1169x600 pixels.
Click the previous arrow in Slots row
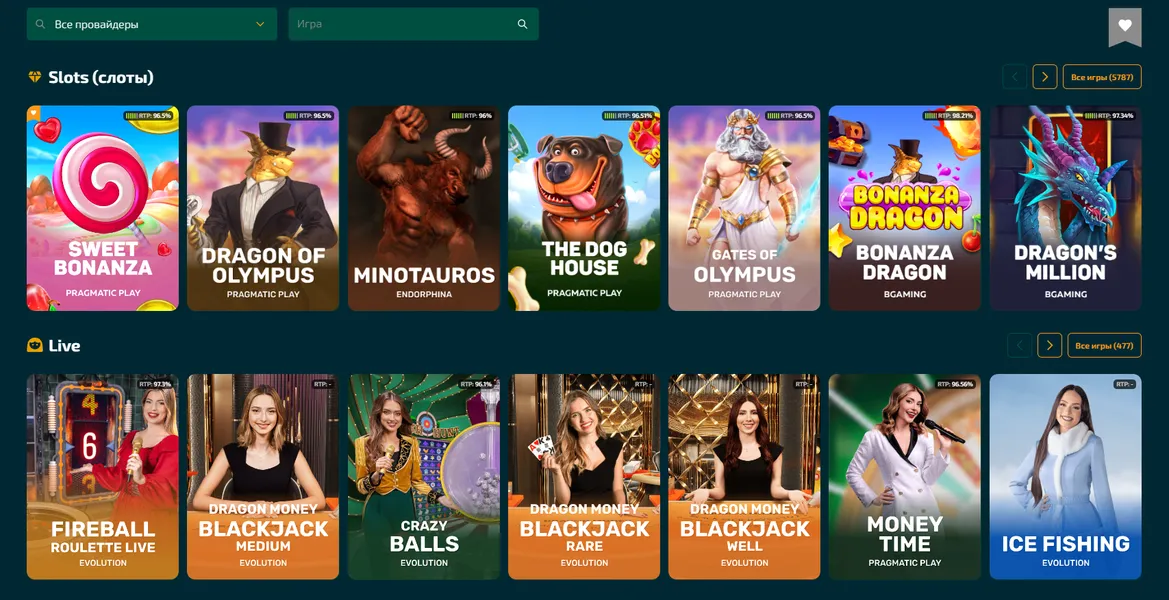(x=1014, y=77)
